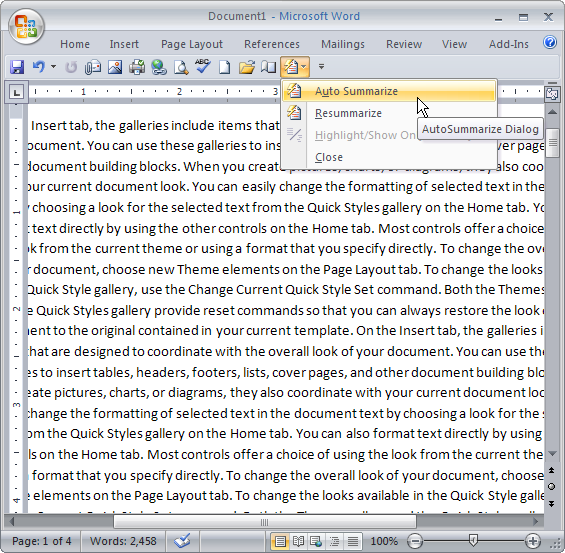Switch to Print Layout view
Viewport: 565px width, 553px height.
(x=280, y=541)
